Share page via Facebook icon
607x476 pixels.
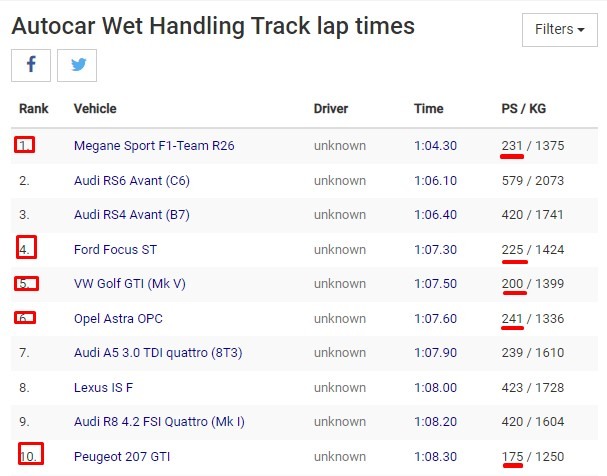click(x=31, y=65)
